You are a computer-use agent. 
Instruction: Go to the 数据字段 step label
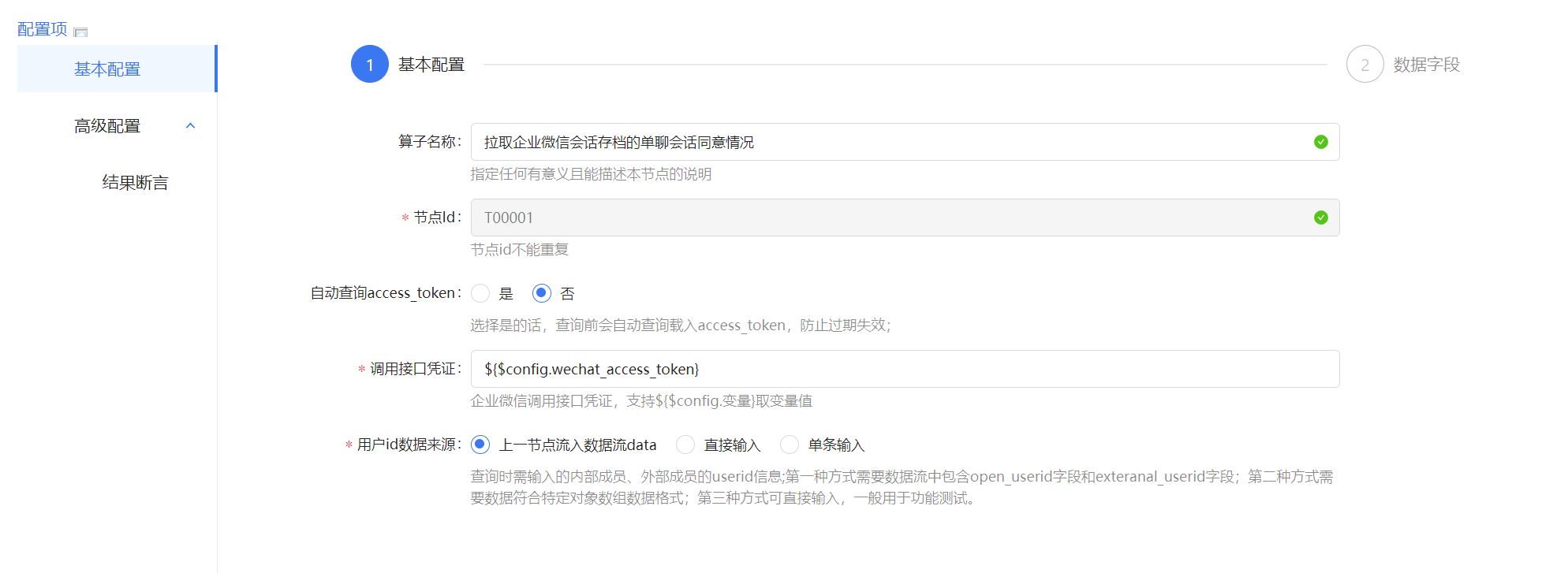(1426, 65)
